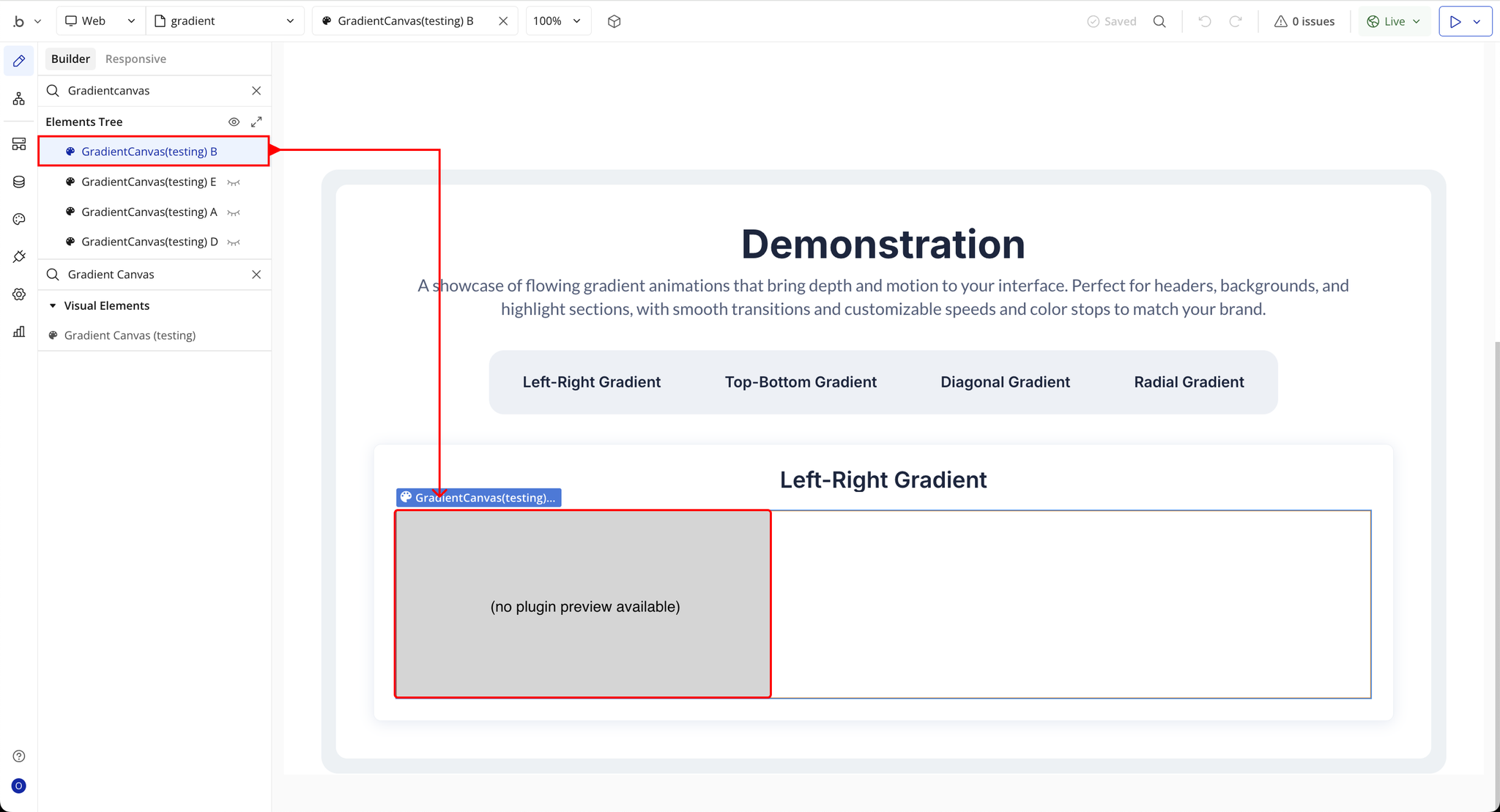Click the 3D cube icon in top bar
The height and width of the screenshot is (812, 1500).
click(614, 21)
